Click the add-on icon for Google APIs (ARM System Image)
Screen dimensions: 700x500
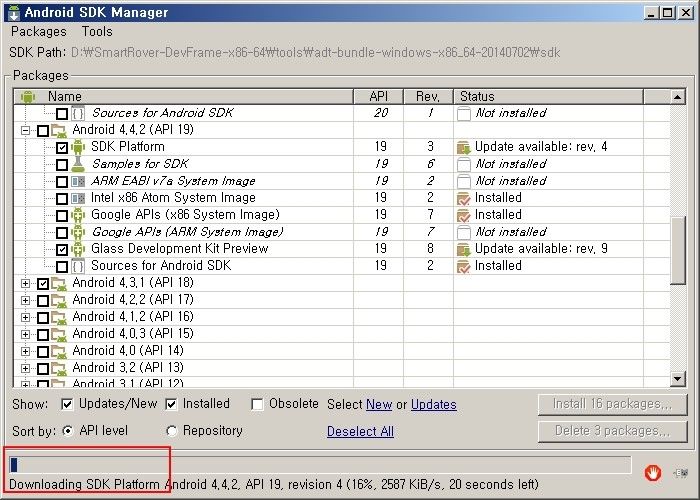pyautogui.click(x=78, y=232)
